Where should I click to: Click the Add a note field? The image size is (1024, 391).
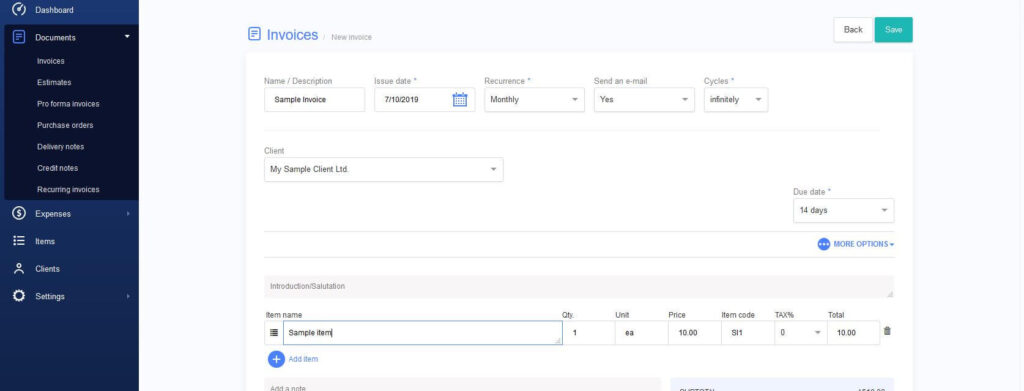[x=462, y=384]
